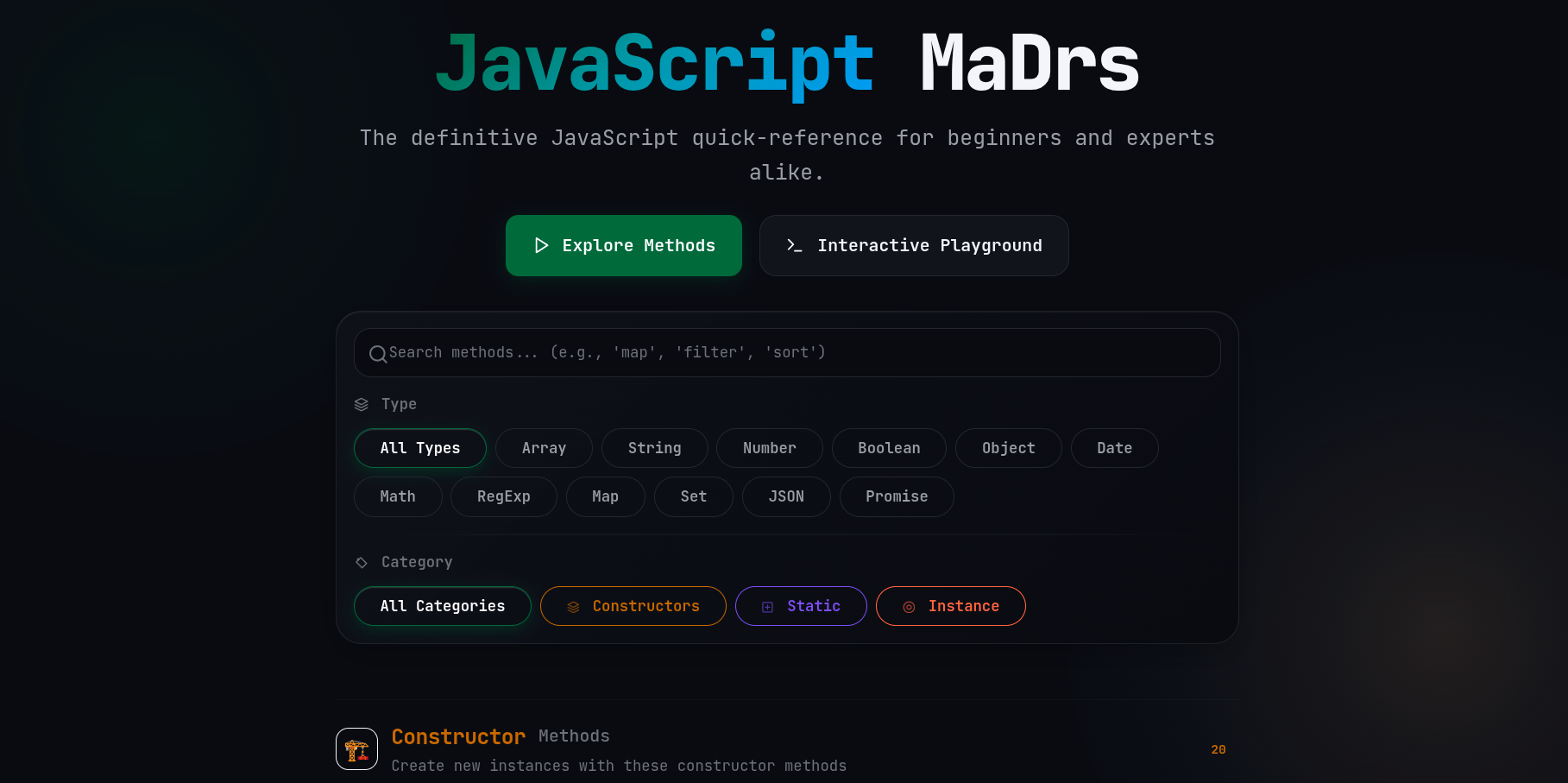Screen dimensions: 1568x783
Task: Filter by Number type
Action: 770,448
